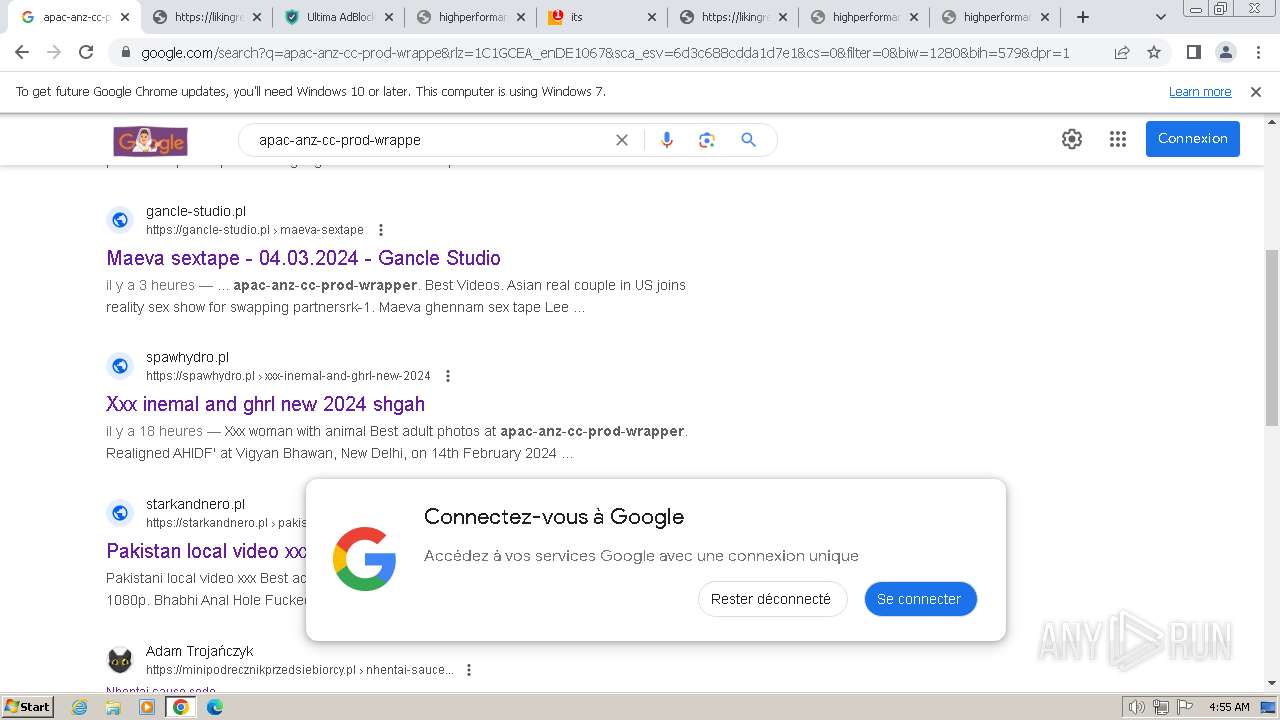Open more options for gancle-studio.pl result
Image resolution: width=1280 pixels, height=720 pixels.
point(380,230)
